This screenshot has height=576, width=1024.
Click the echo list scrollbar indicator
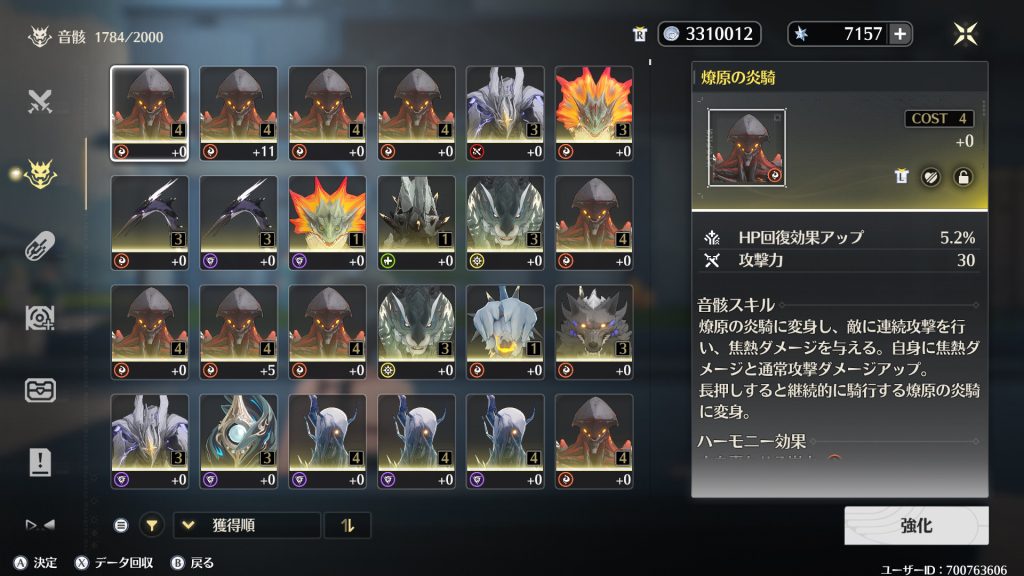pos(650,62)
